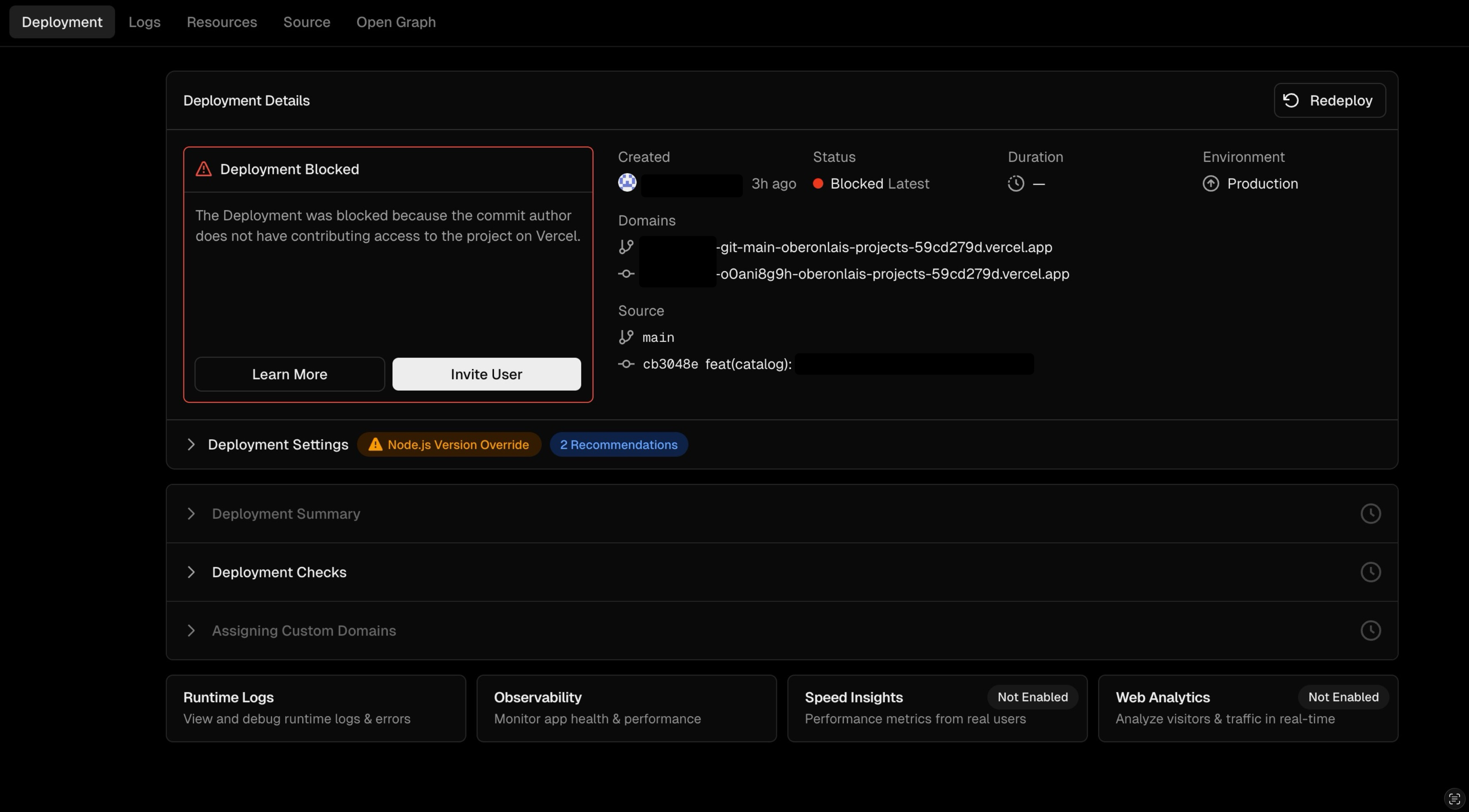Click the clock icon on Deployment Checks row
The image size is (1469, 812).
[x=1371, y=572]
